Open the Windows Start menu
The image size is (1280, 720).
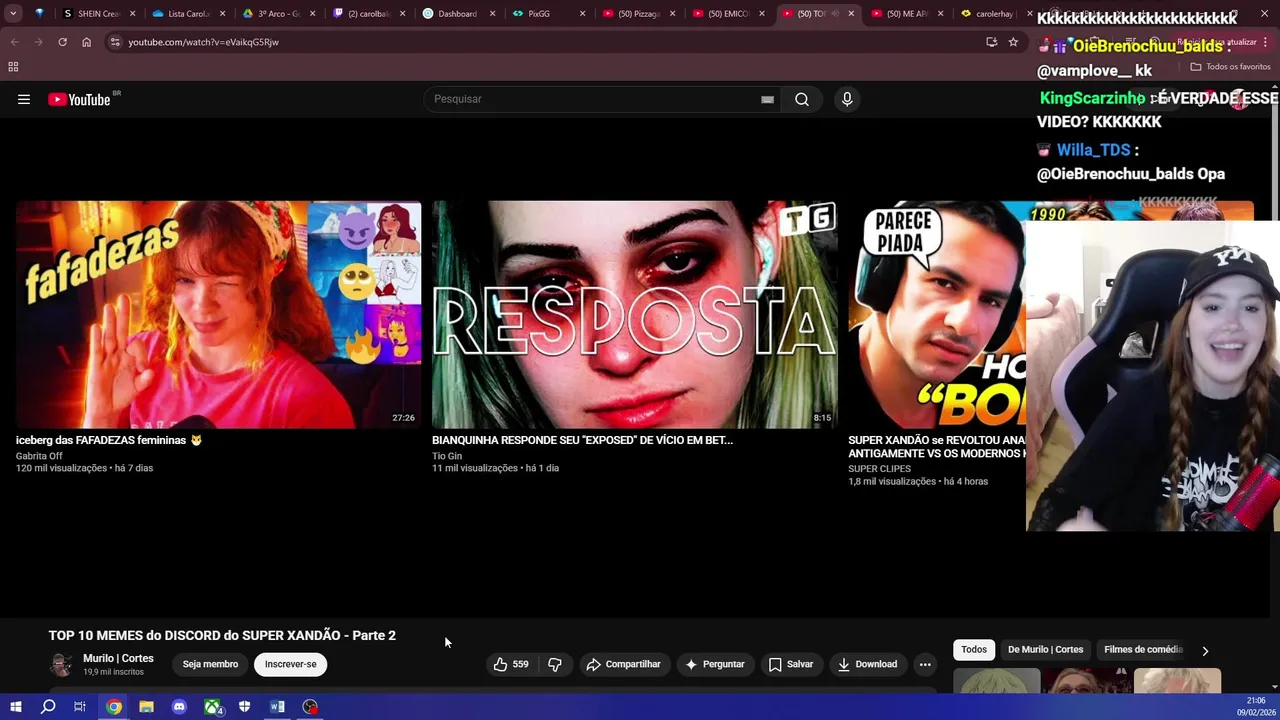click(x=15, y=707)
